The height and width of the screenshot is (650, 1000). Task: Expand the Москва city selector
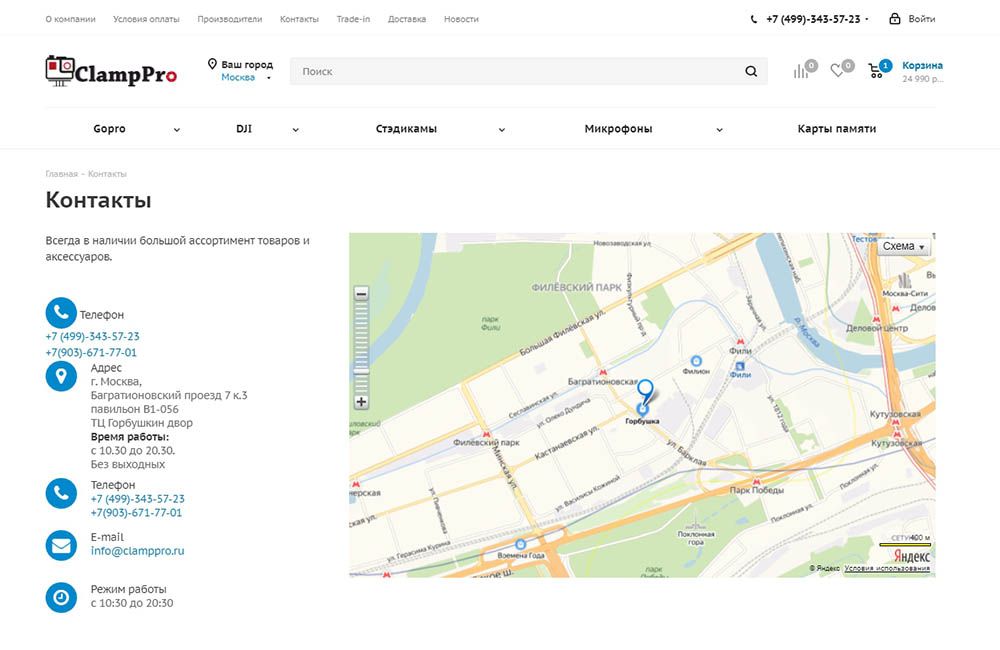tap(246, 78)
